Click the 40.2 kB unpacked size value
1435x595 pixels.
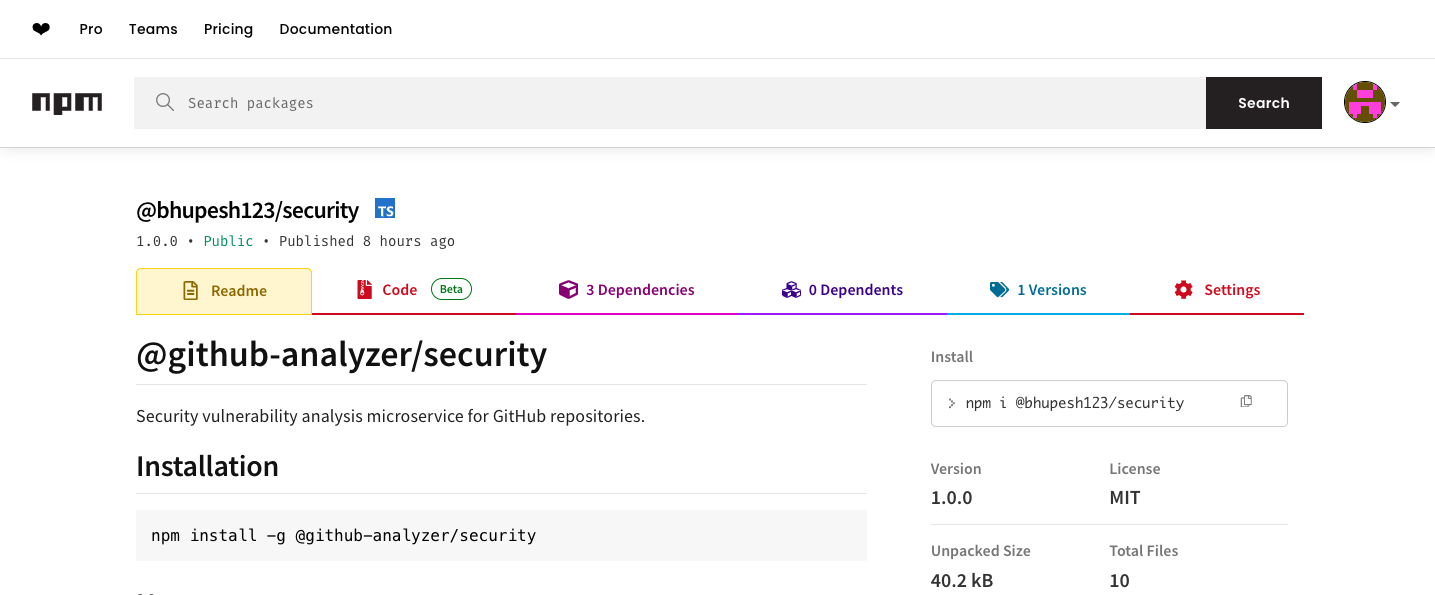(x=962, y=580)
